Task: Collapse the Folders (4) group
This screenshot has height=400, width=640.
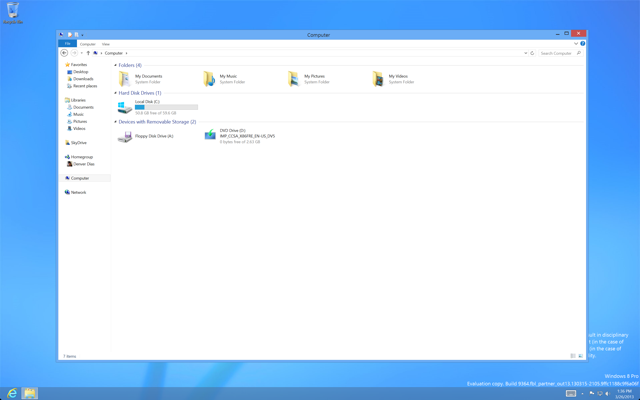Action: tap(115, 65)
